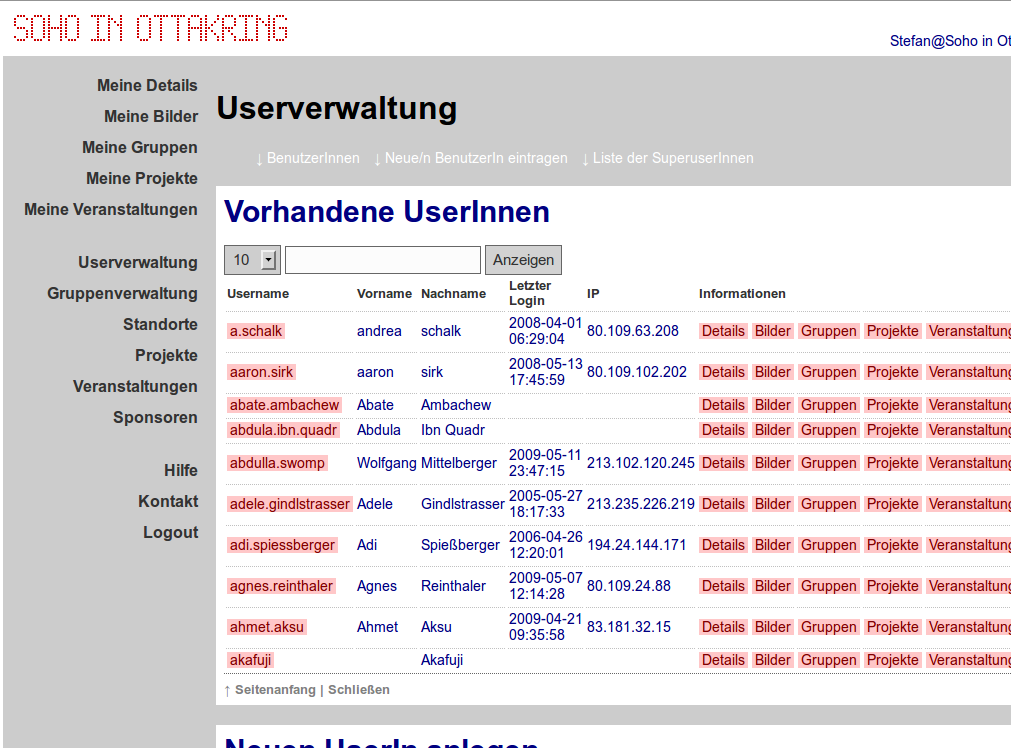1011x748 pixels.
Task: Select Meine Details in the sidebar
Action: (147, 85)
